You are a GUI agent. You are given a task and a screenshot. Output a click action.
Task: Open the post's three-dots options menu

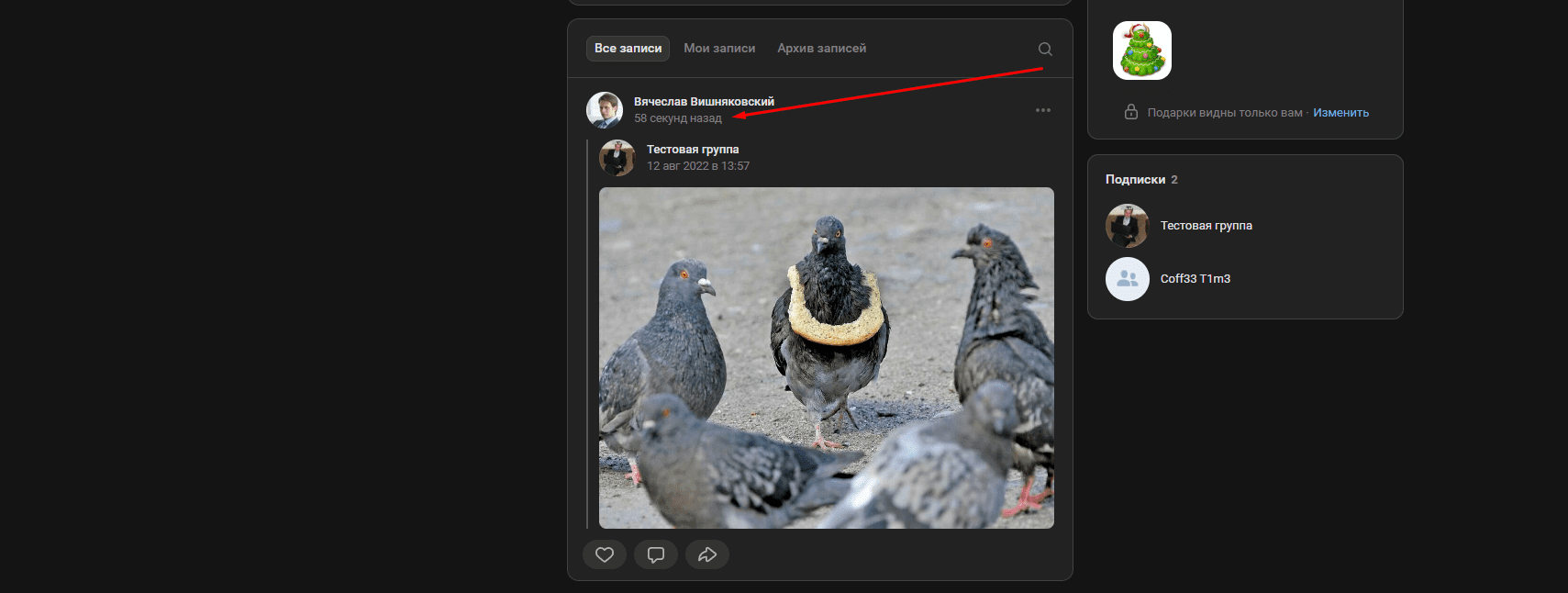[x=1042, y=110]
